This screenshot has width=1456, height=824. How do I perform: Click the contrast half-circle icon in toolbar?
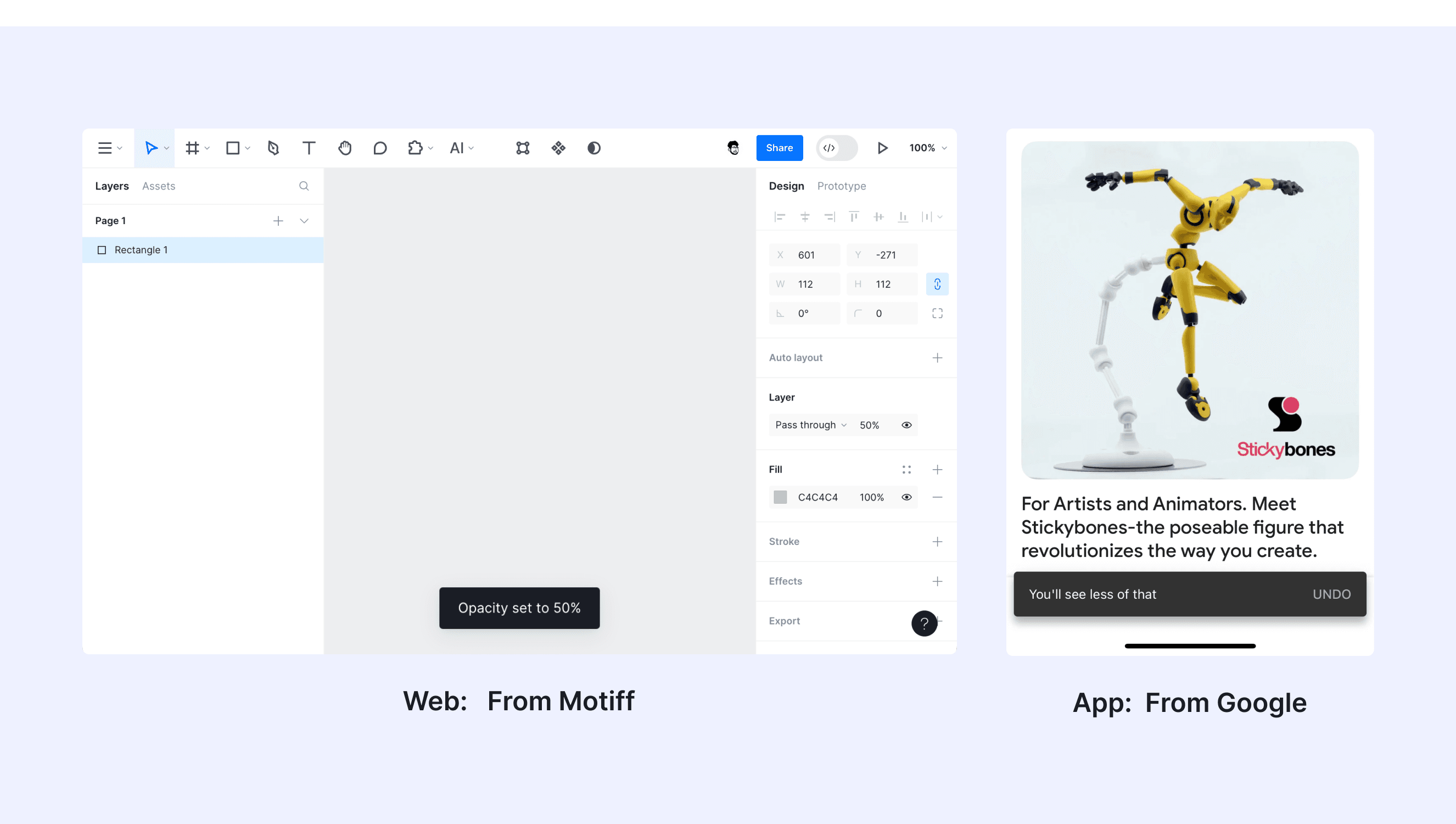pyautogui.click(x=593, y=148)
